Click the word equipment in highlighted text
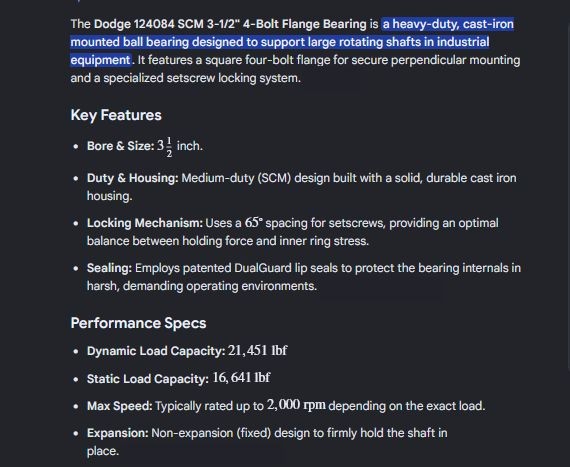The height and width of the screenshot is (467, 570). [x=100, y=60]
